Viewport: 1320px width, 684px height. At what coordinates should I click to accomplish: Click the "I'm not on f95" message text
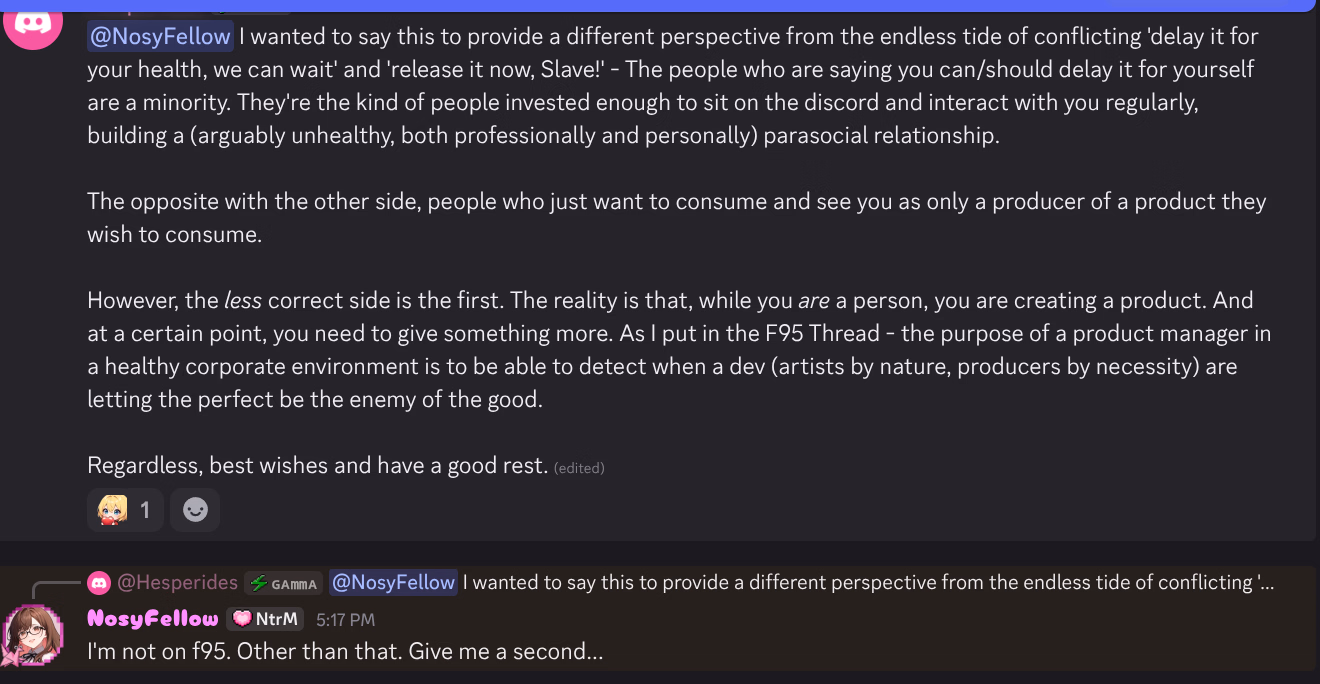pos(345,652)
